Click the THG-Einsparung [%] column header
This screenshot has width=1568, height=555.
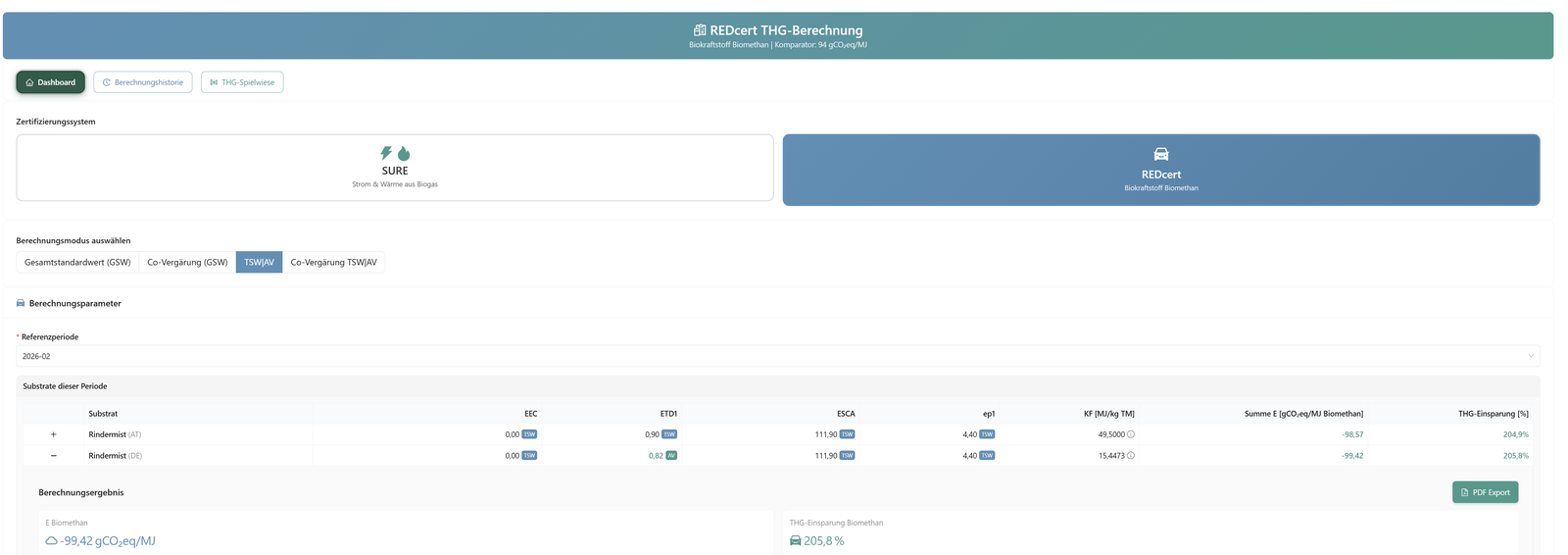click(1494, 414)
